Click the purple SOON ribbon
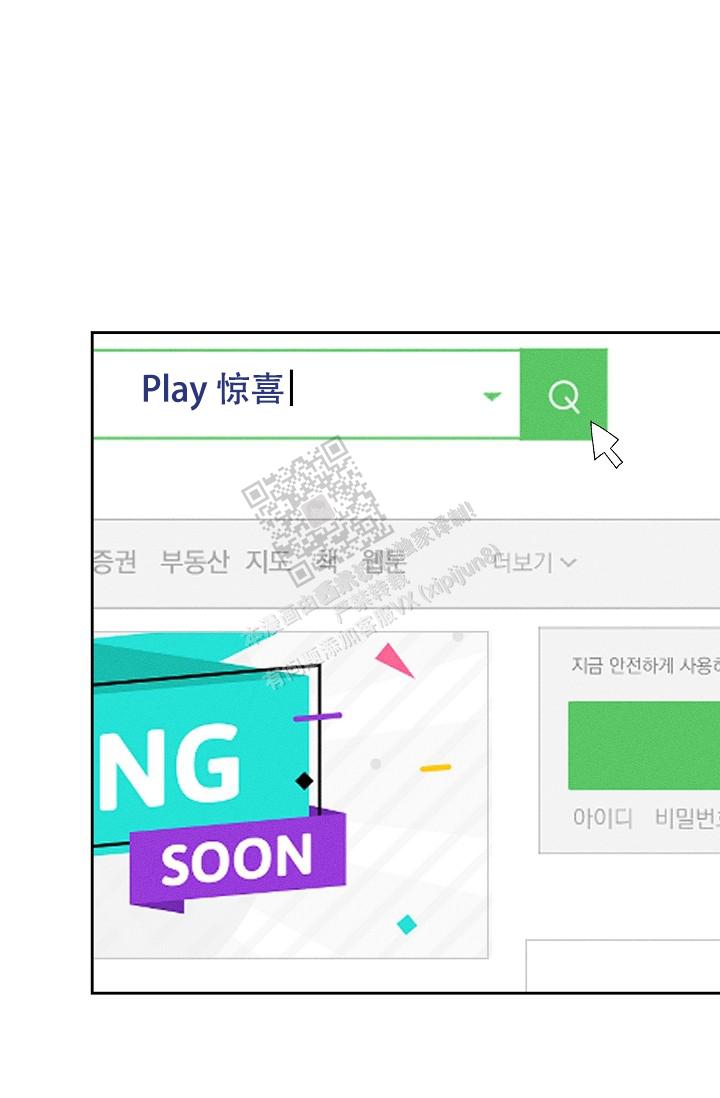Screen dimensions: 720x1098 coord(238,860)
